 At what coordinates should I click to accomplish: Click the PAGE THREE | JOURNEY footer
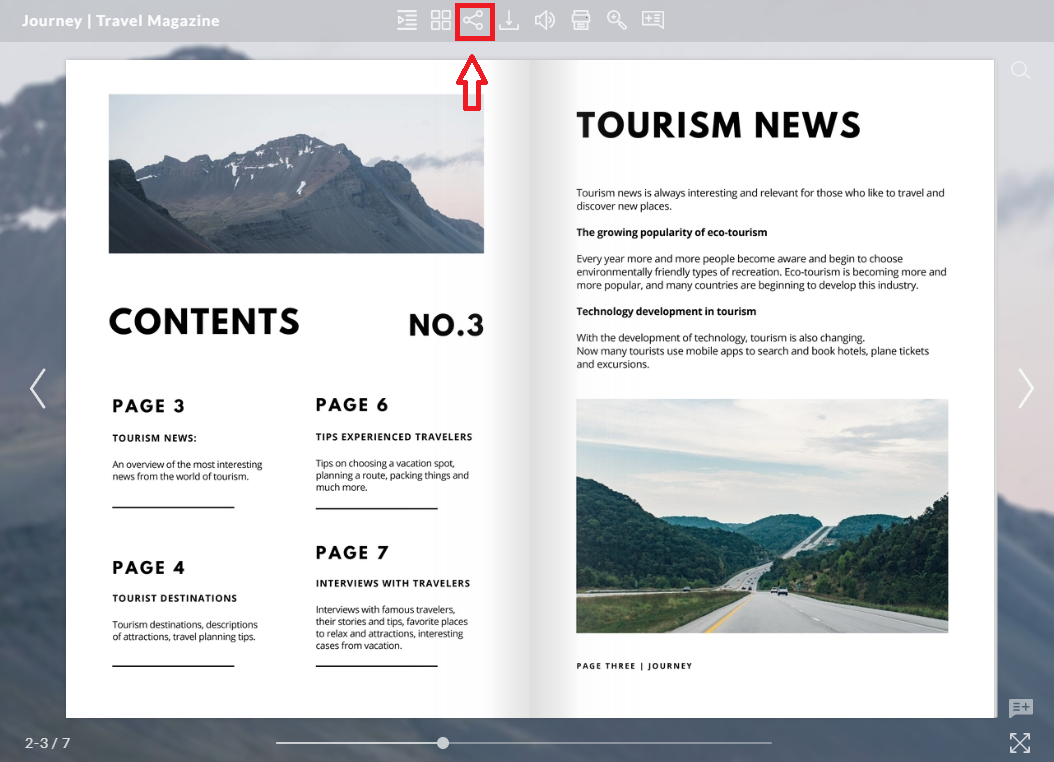click(634, 666)
